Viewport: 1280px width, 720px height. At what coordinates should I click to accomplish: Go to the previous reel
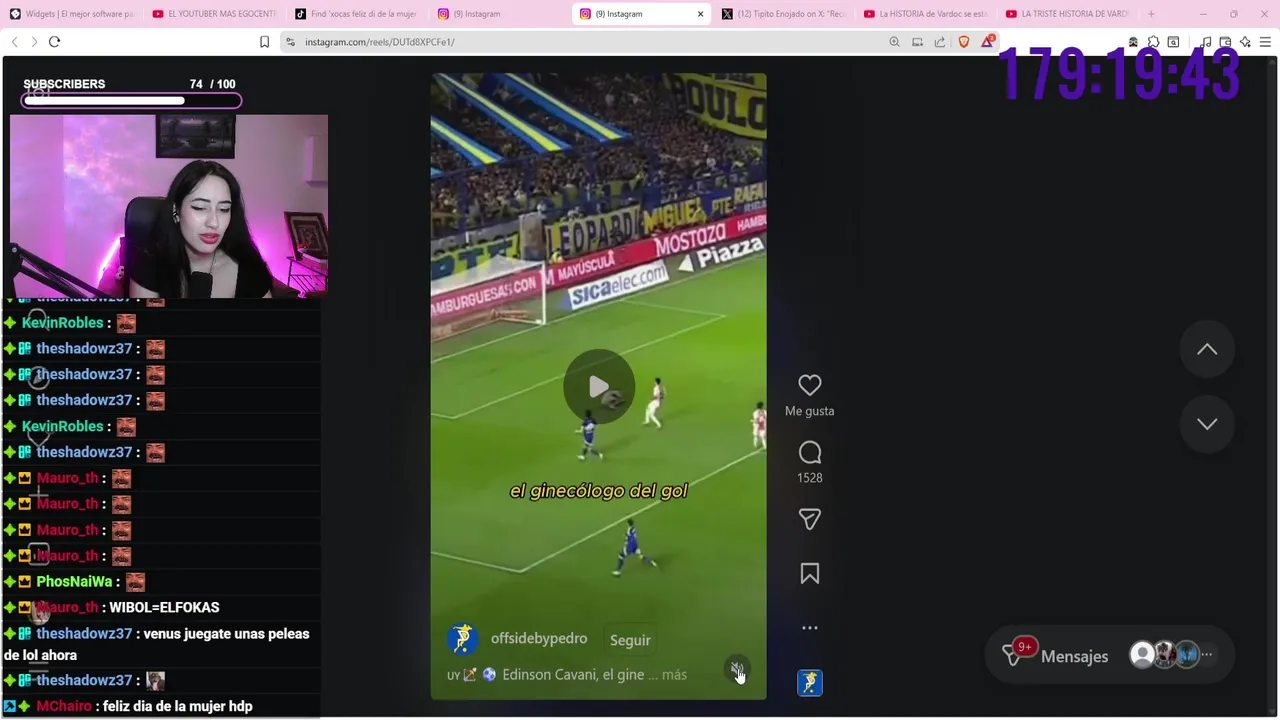(x=1207, y=349)
